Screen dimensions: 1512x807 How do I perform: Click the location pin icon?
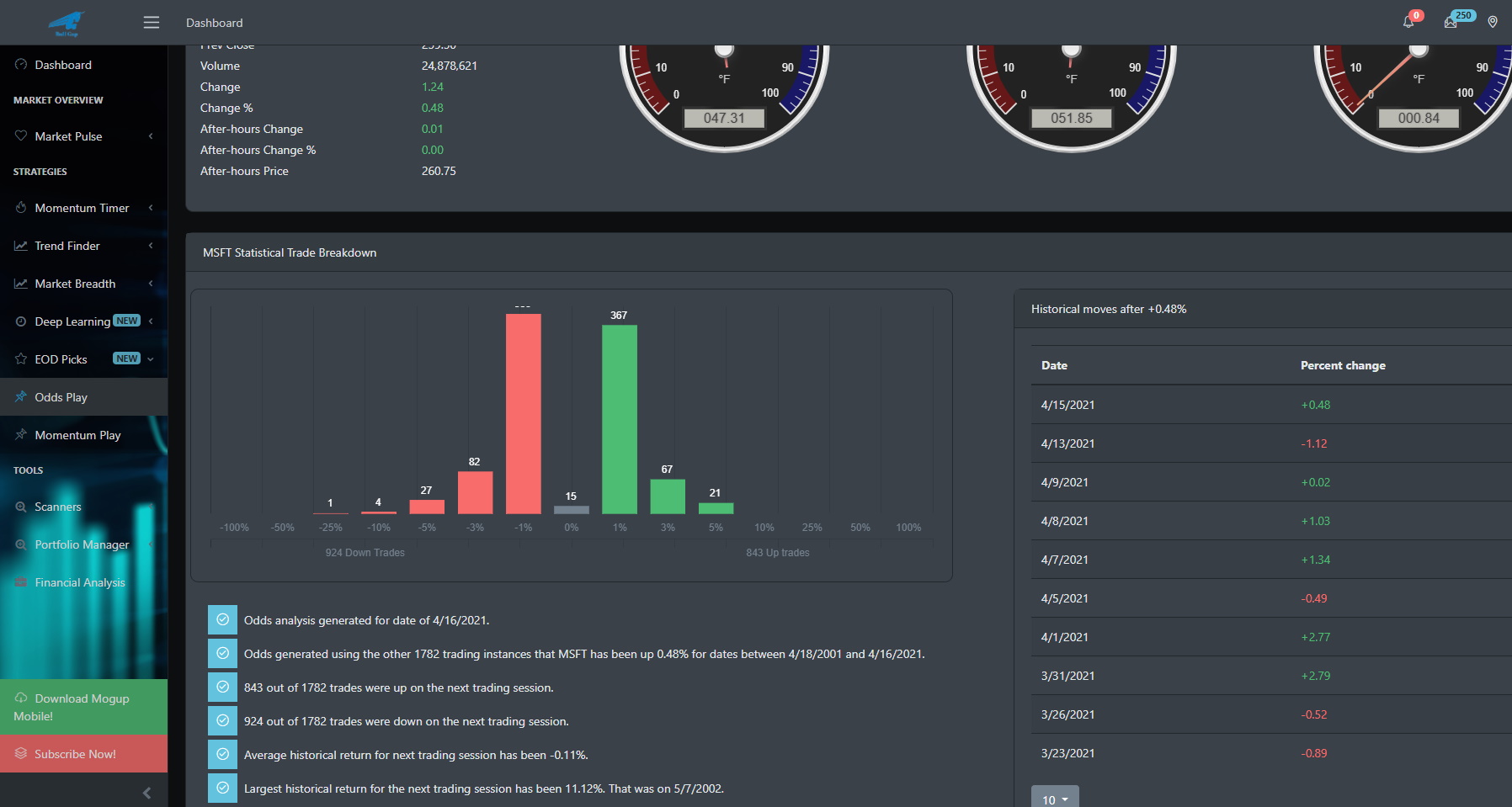(1493, 22)
